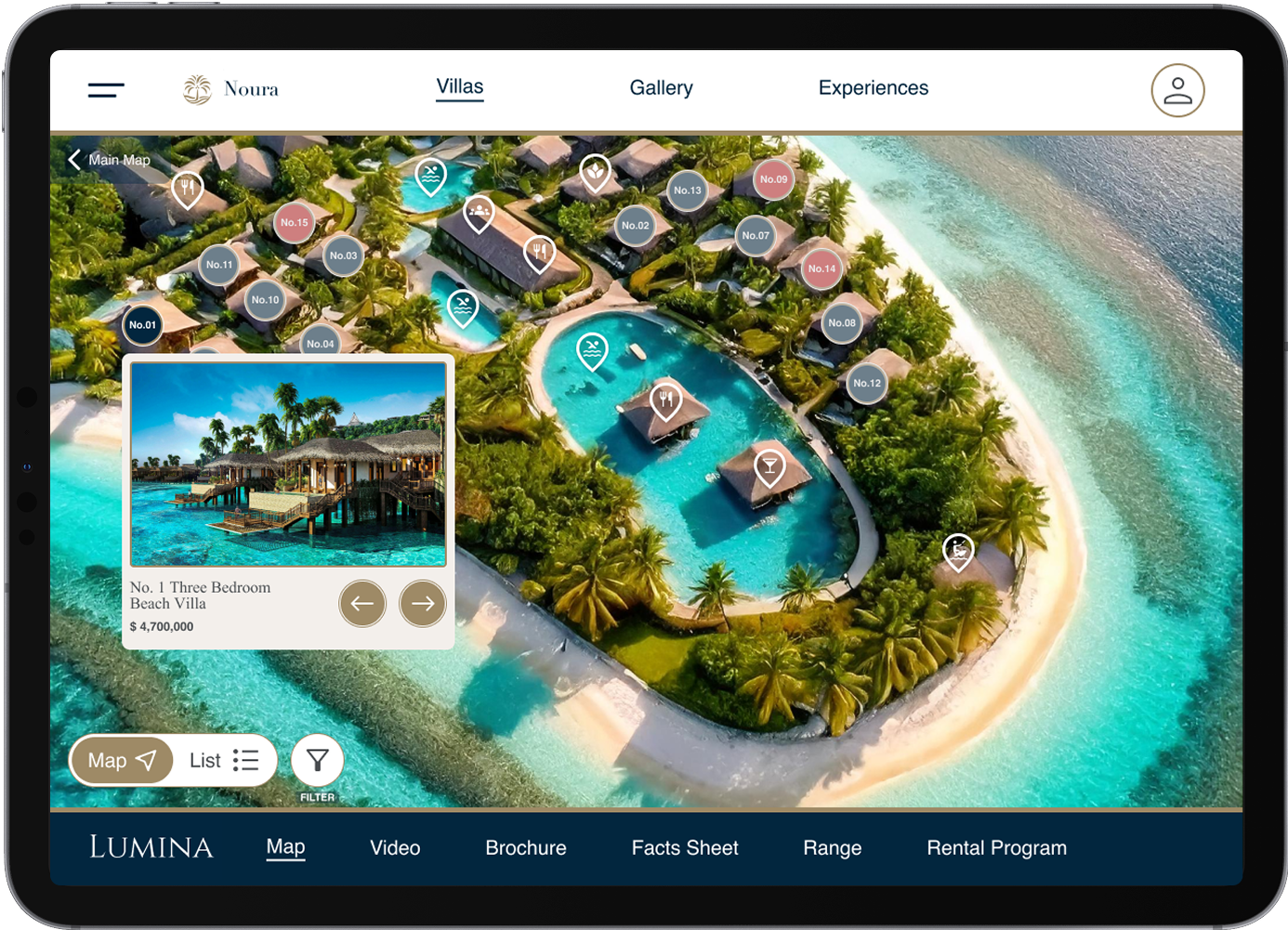The image size is (1288, 930).
Task: Show previous villa with left arrow
Action: click(x=362, y=603)
